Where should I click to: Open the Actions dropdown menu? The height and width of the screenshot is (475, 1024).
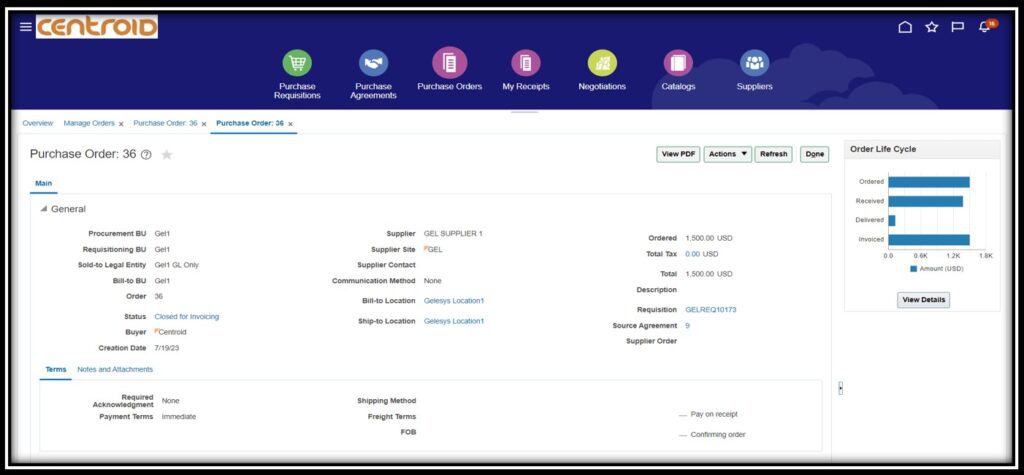pos(728,154)
